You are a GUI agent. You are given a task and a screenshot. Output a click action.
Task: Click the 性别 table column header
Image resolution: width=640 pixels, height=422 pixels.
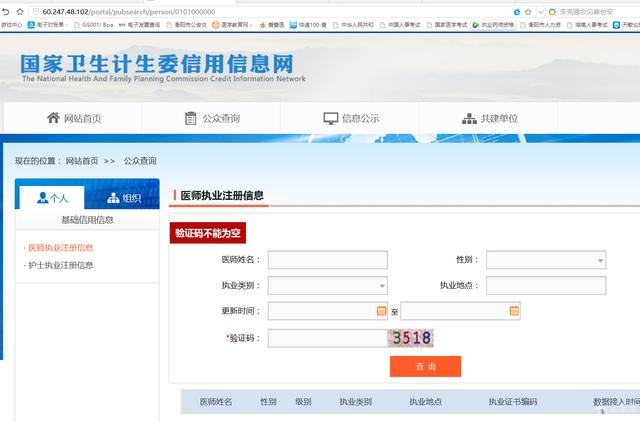tap(268, 402)
